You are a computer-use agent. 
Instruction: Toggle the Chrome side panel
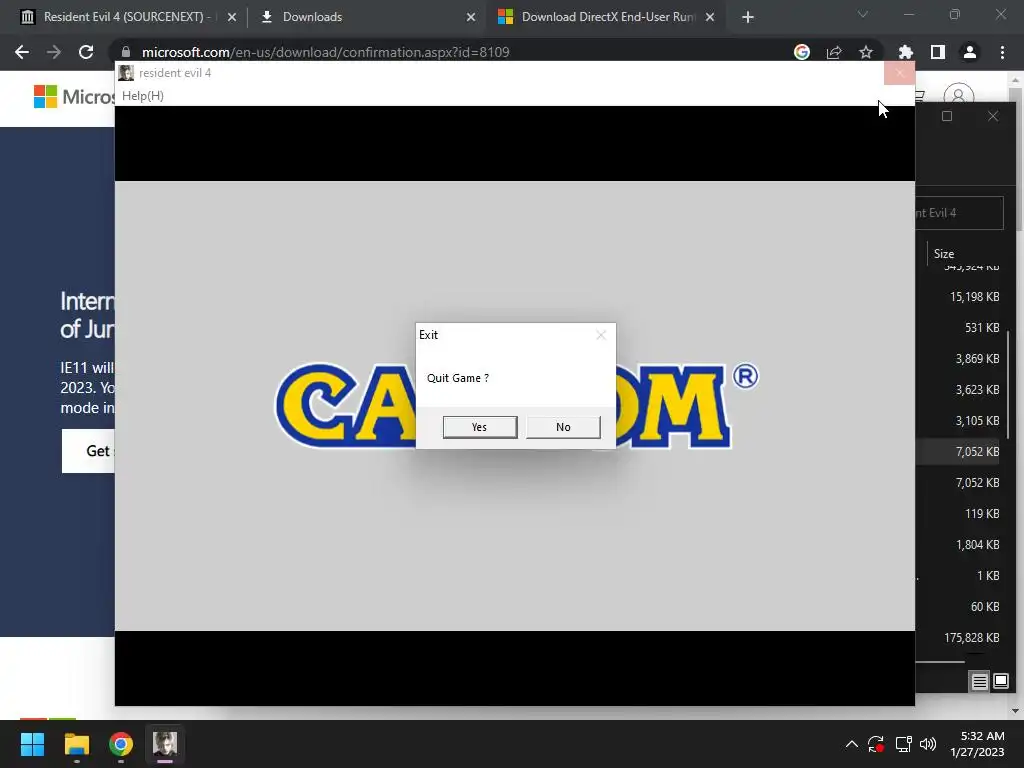(x=938, y=52)
